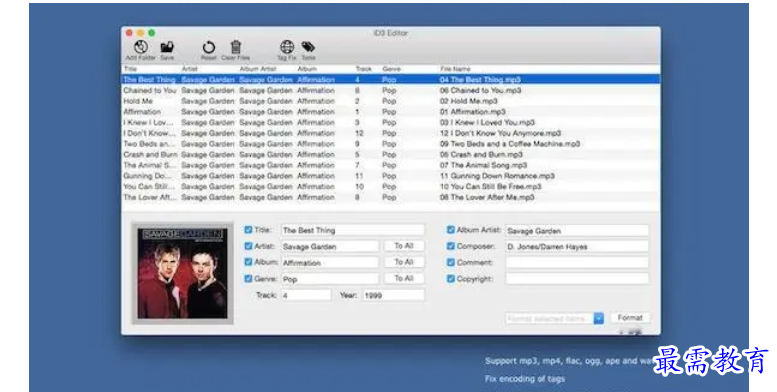Click the 'Chained to You' title cell

(x=150, y=90)
